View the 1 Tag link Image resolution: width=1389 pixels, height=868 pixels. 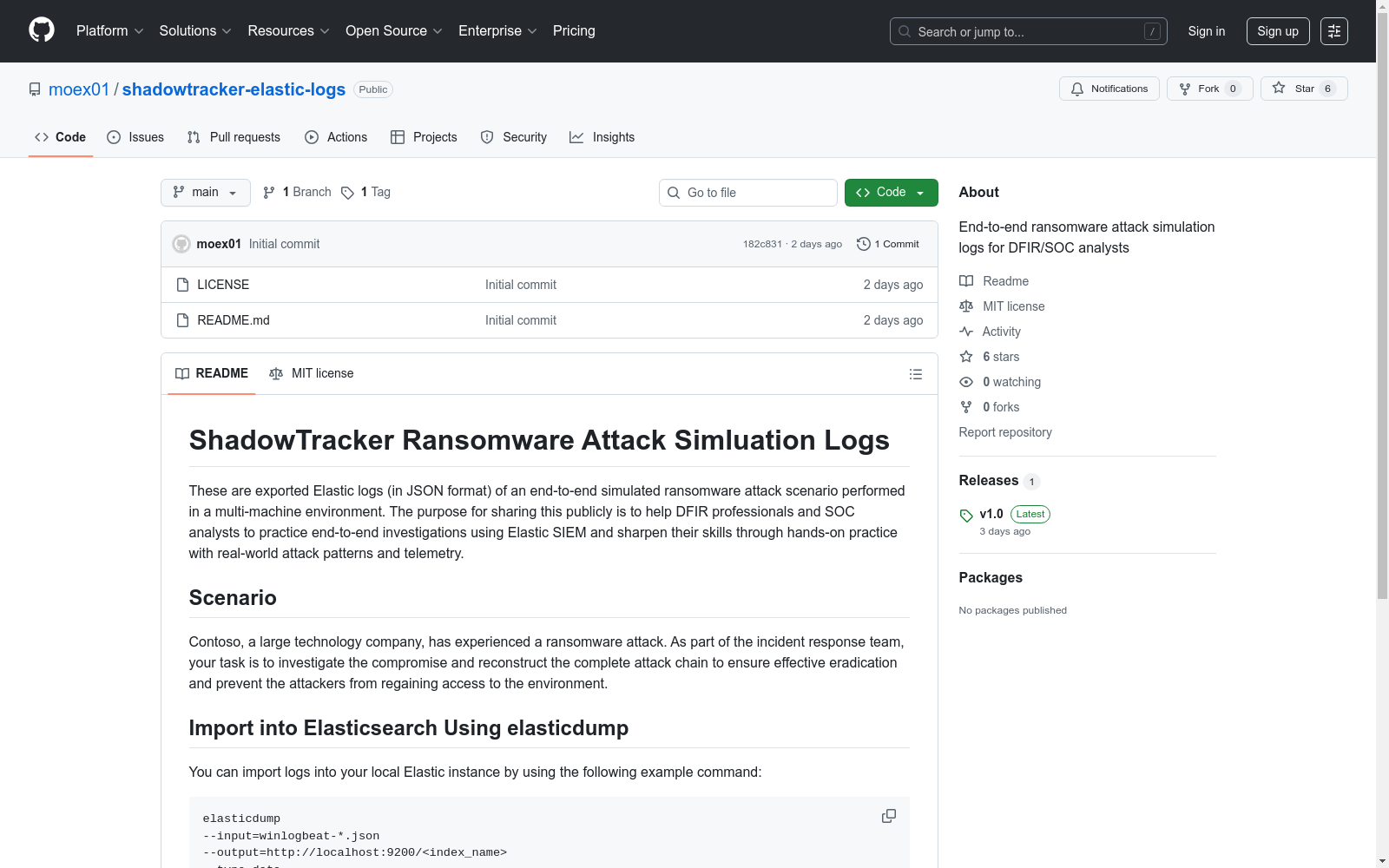[x=365, y=192]
